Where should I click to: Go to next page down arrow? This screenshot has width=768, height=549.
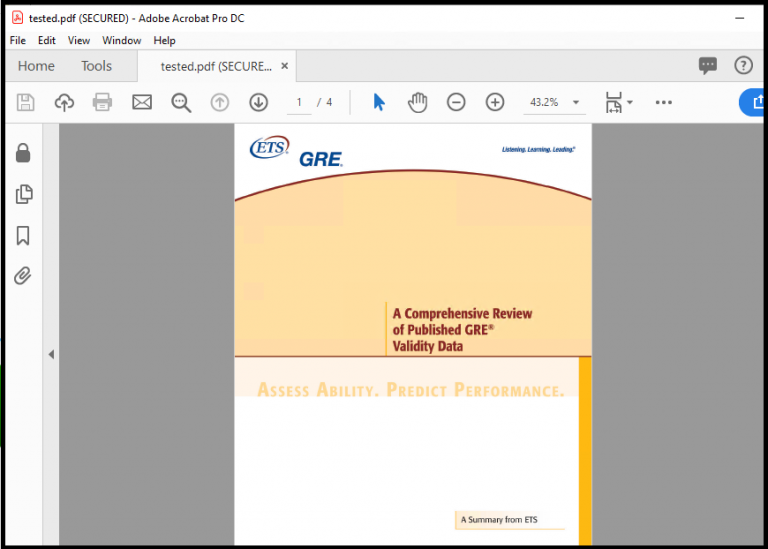(259, 102)
